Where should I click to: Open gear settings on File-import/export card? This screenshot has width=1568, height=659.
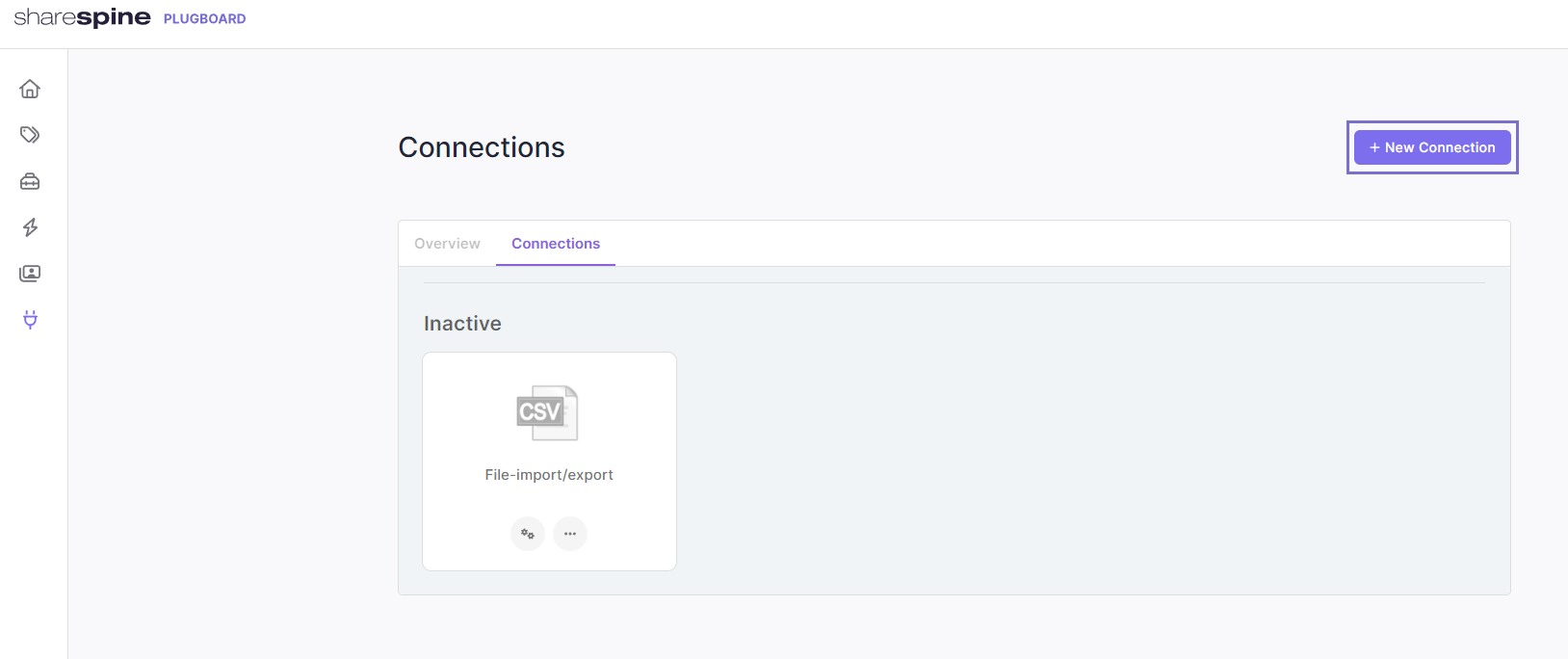click(x=528, y=534)
